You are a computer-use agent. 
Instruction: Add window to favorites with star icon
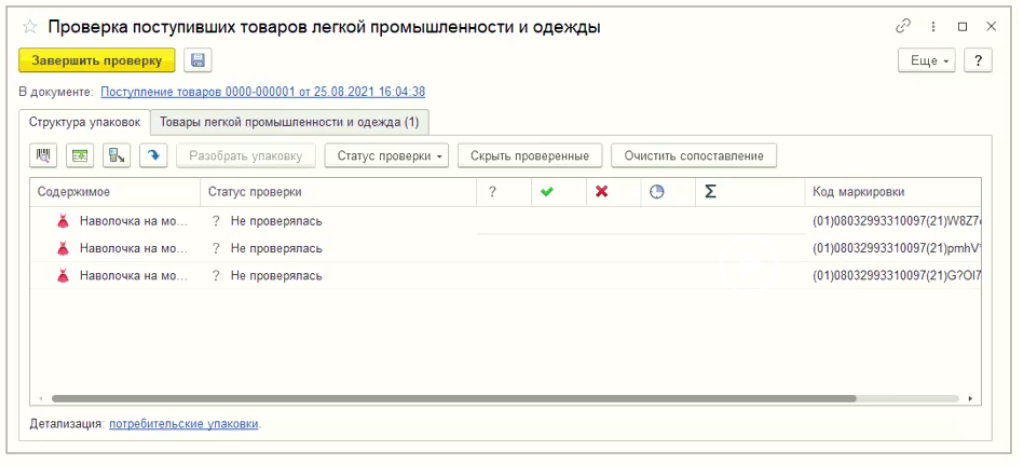tap(30, 27)
